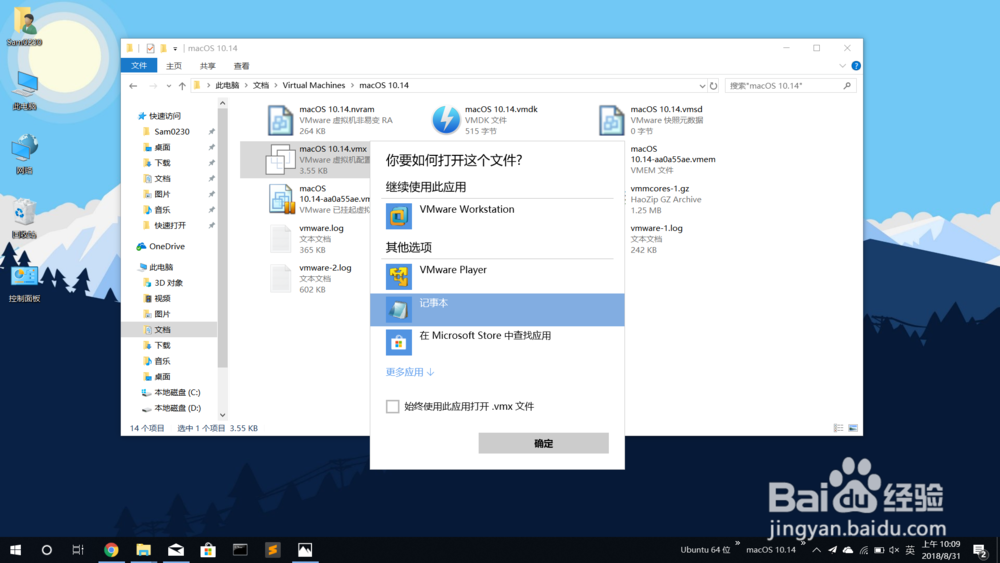Navigate to Virtual Machines in breadcrumb
The height and width of the screenshot is (563, 1000).
coord(313,85)
